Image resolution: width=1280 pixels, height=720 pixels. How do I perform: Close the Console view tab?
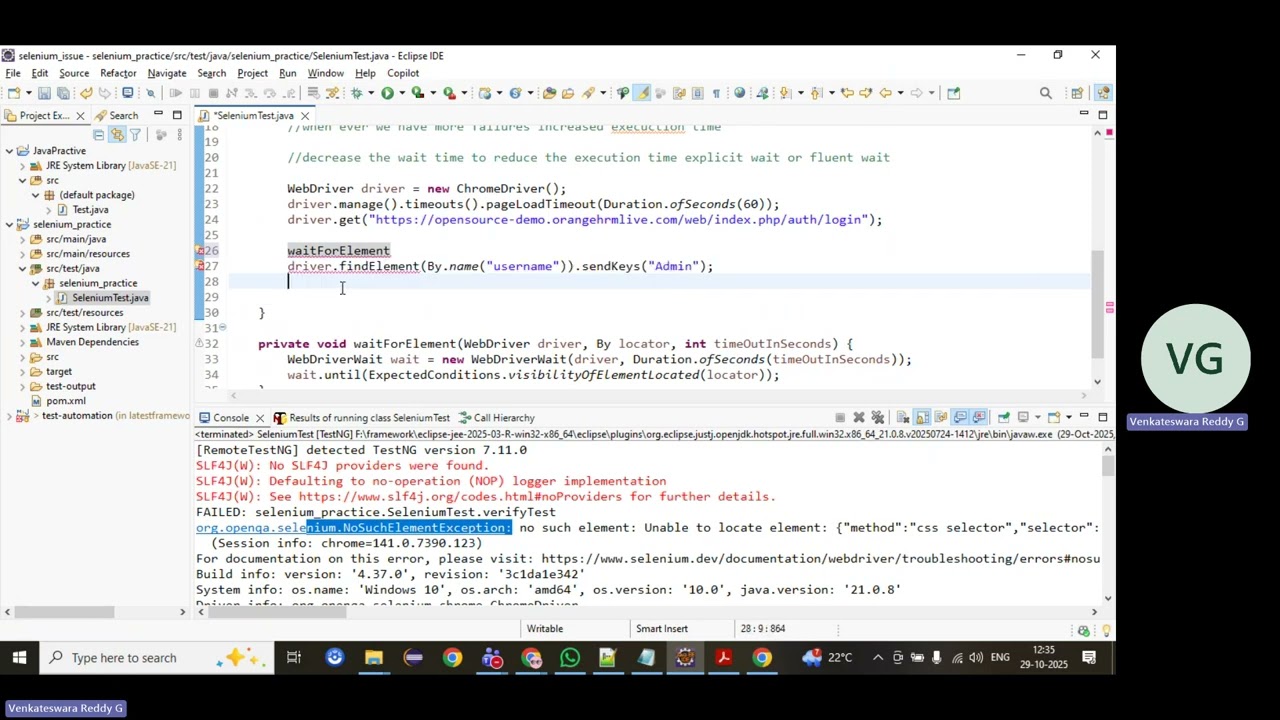click(x=259, y=417)
